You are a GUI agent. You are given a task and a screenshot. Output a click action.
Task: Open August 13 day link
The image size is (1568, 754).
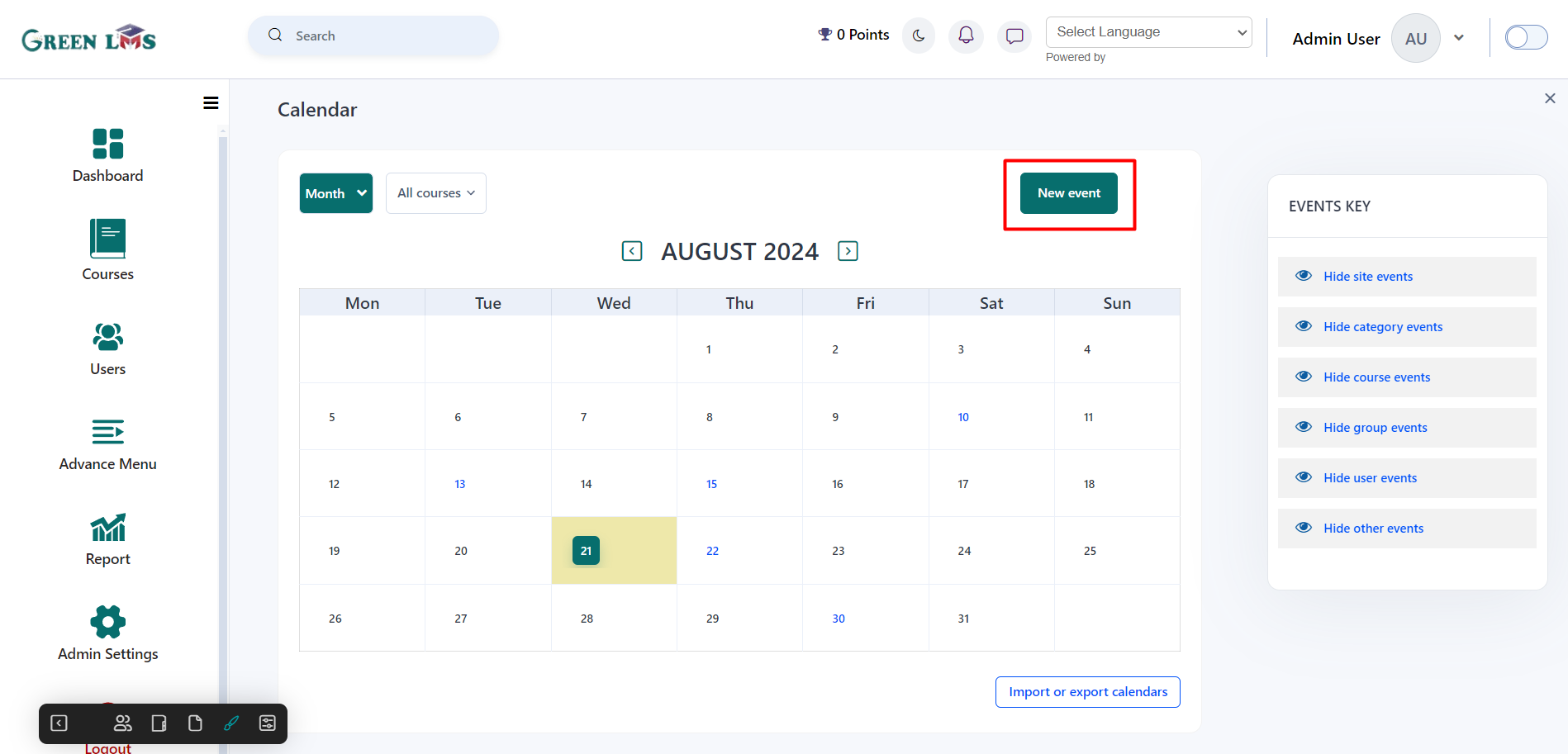[460, 484]
